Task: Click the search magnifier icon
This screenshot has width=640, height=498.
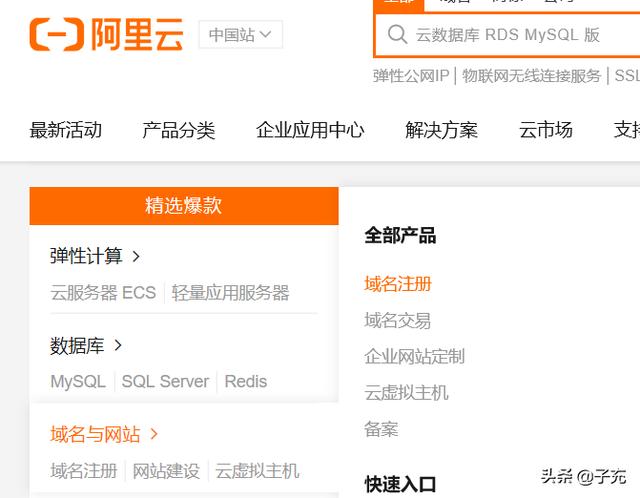Action: (x=397, y=34)
